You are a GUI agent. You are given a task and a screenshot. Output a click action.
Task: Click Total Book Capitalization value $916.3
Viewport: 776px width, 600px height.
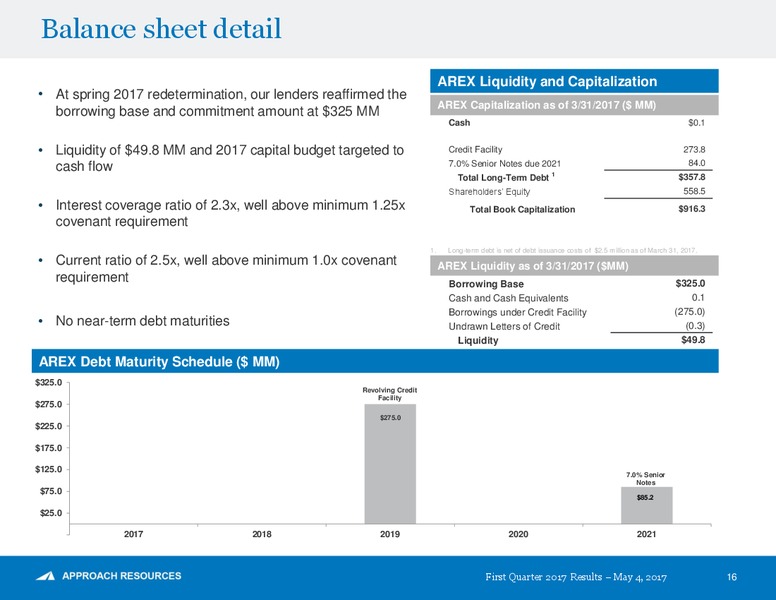coord(692,209)
